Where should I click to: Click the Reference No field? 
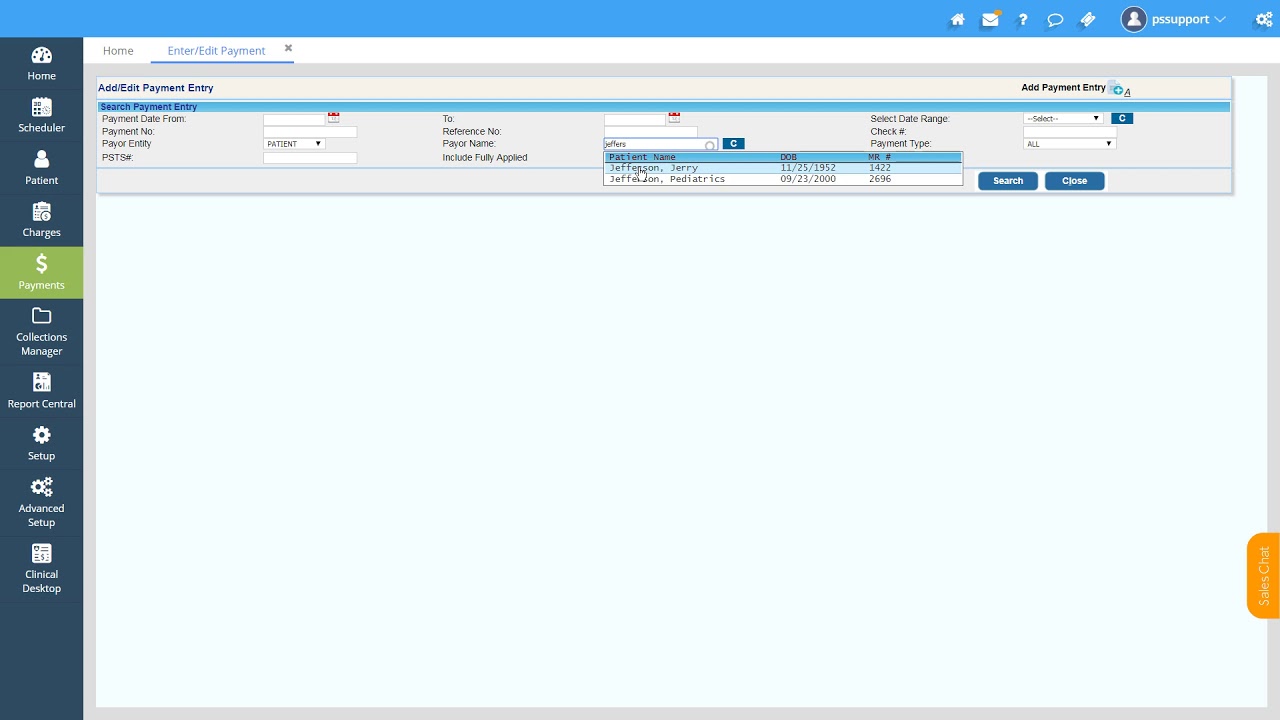(650, 132)
